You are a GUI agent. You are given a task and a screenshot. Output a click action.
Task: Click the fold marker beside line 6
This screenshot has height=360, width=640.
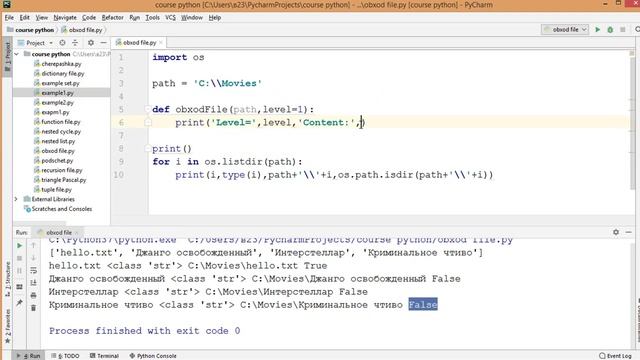click(x=148, y=122)
